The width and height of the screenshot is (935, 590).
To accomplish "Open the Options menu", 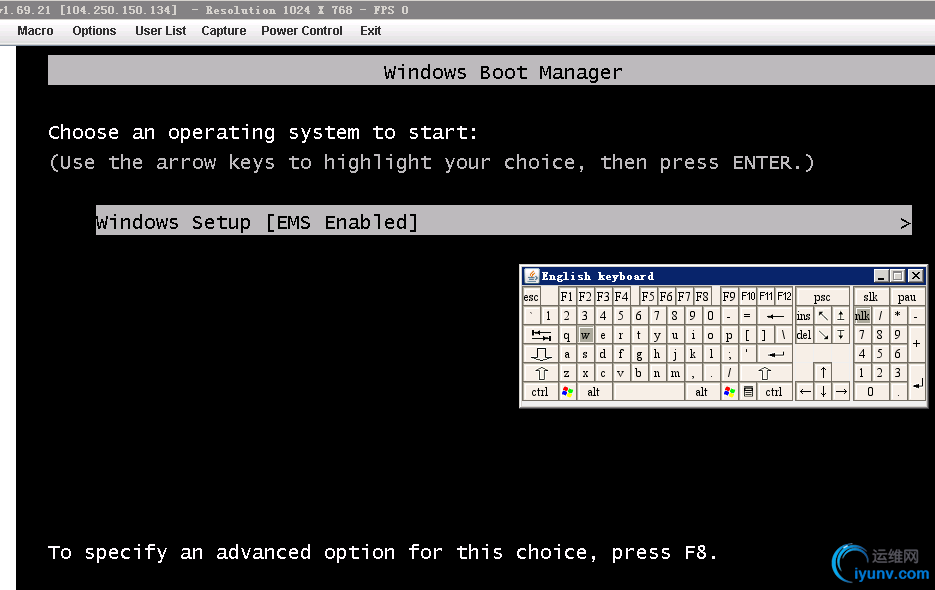I will pos(94,30).
